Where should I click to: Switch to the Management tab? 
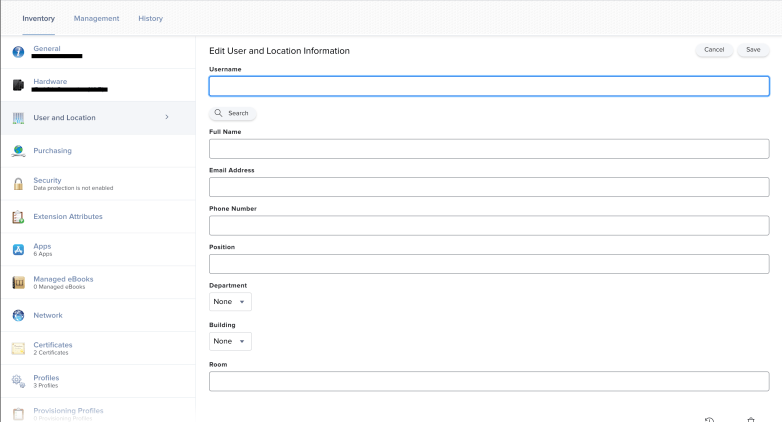click(96, 18)
